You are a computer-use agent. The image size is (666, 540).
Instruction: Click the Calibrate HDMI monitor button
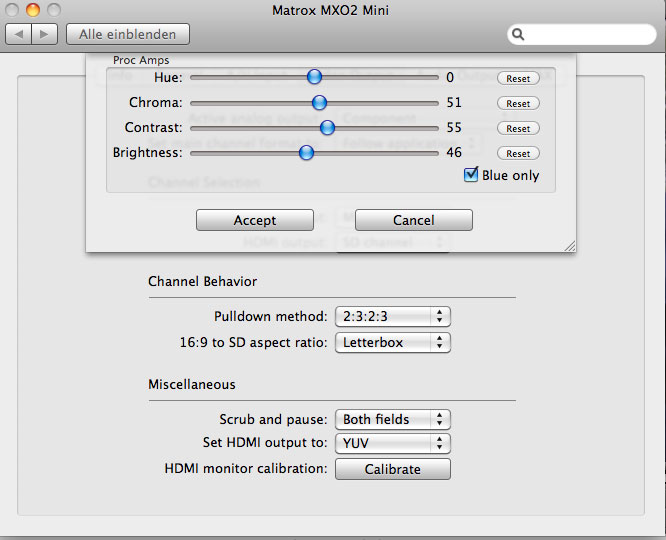[x=392, y=469]
